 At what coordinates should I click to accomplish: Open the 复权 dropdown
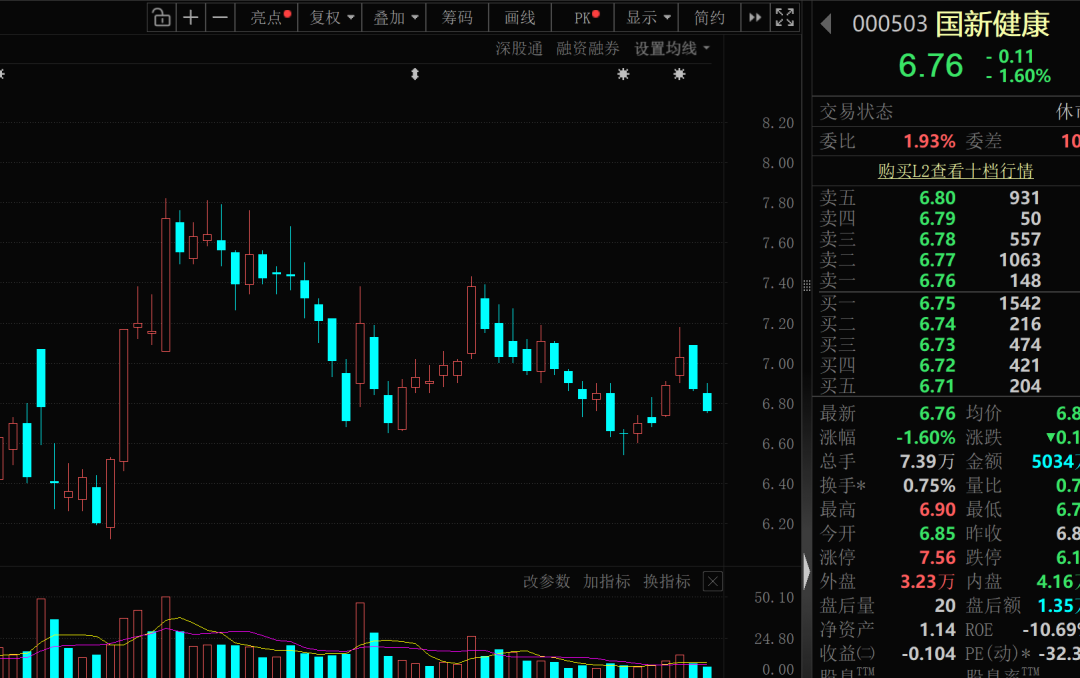[331, 17]
